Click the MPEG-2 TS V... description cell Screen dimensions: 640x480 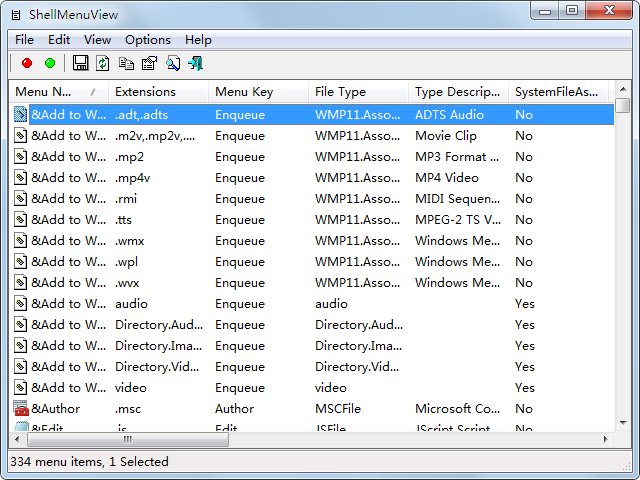[x=458, y=220]
